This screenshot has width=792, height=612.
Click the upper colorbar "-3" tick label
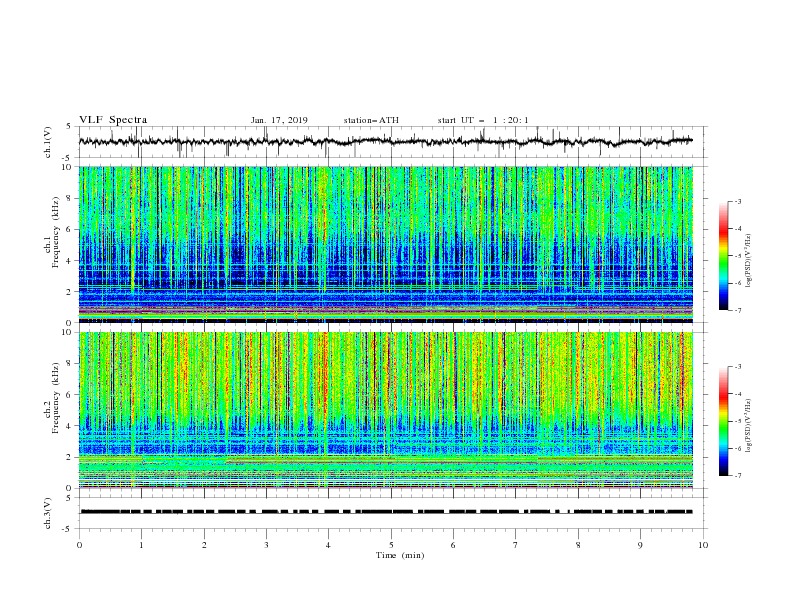point(738,201)
